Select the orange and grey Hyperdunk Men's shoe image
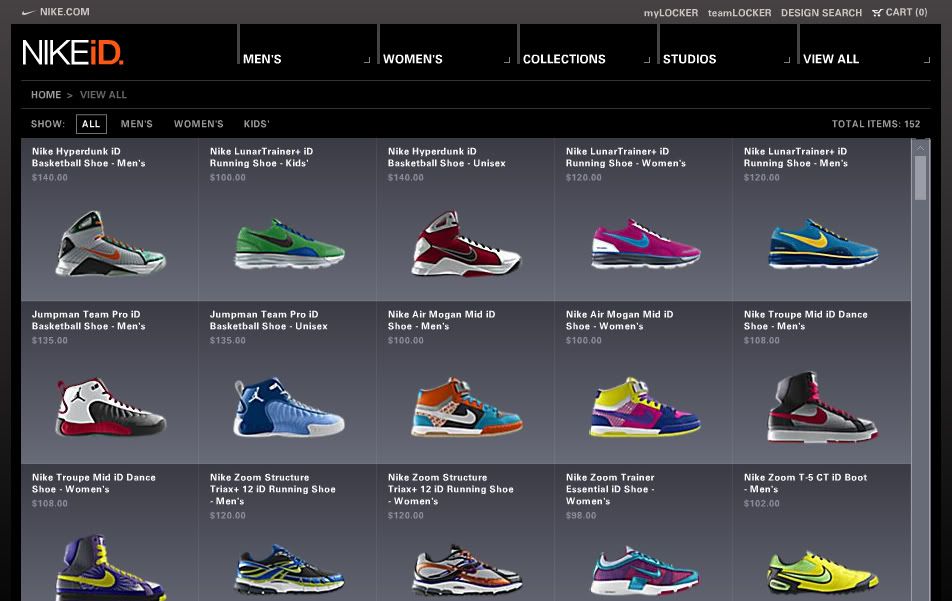The image size is (952, 601). tap(110, 243)
